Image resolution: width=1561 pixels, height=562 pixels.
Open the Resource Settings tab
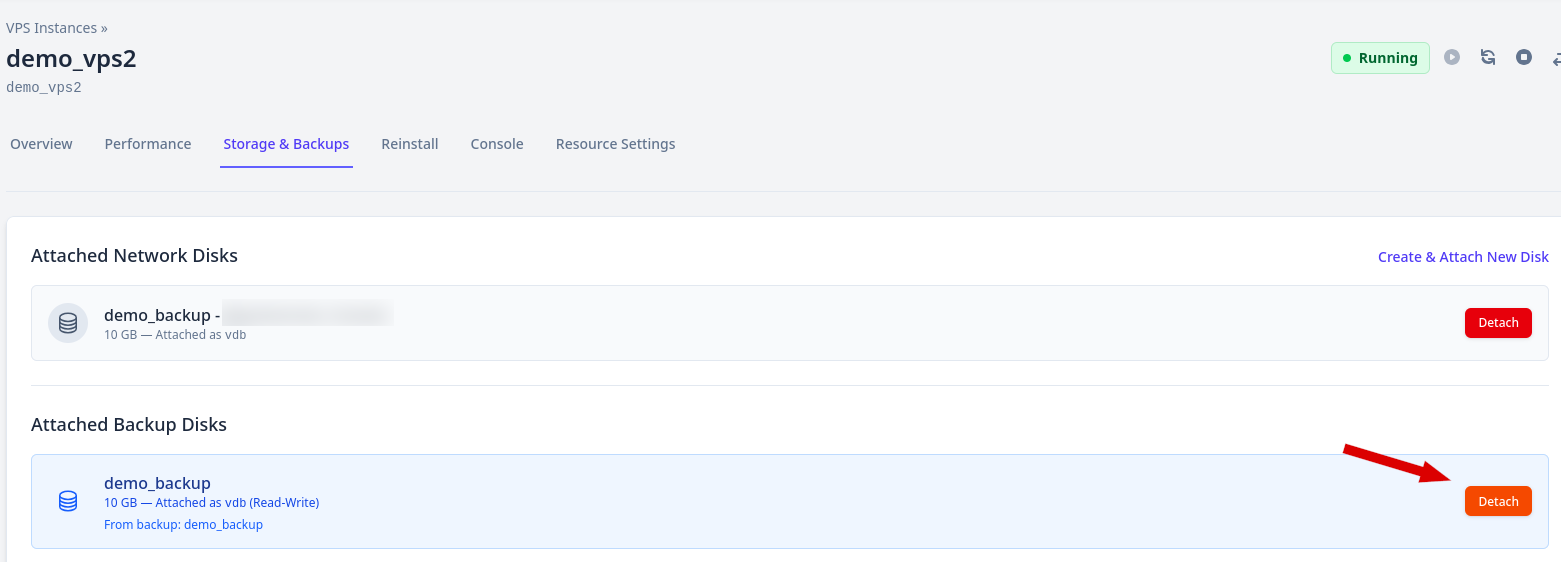(615, 144)
